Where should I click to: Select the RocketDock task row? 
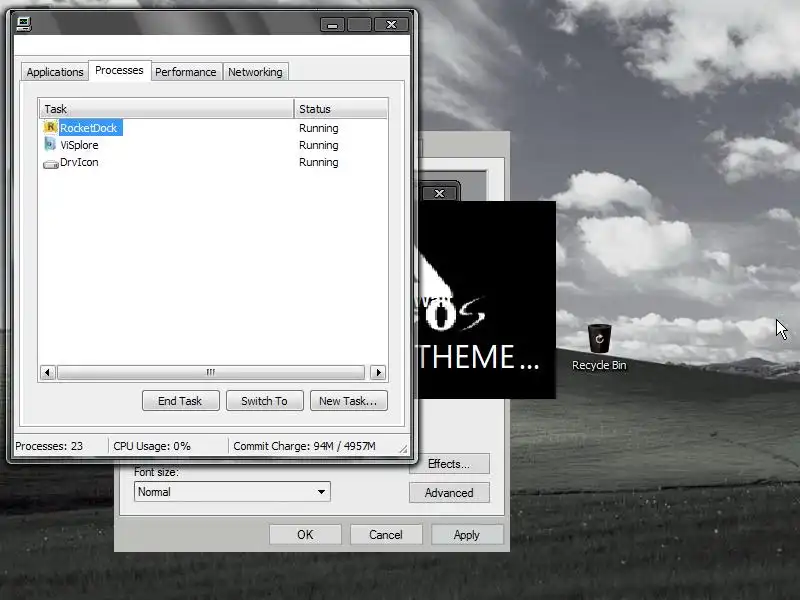pos(213,128)
